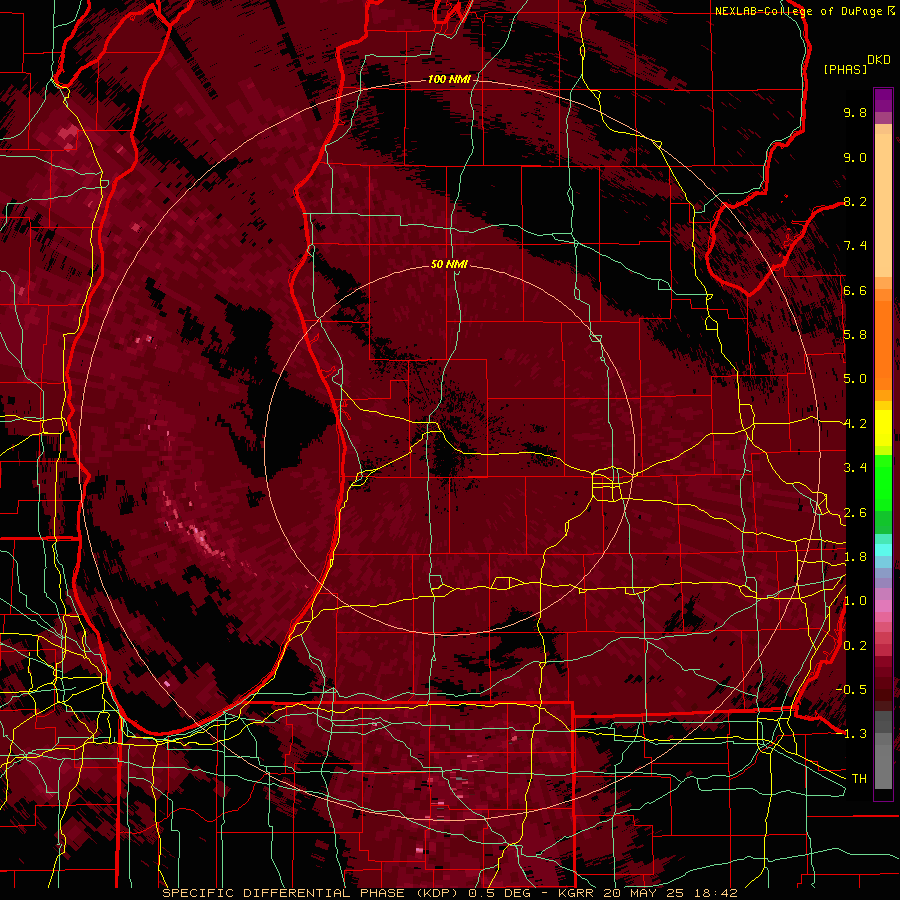This screenshot has height=900, width=900.
Task: Click the KDP product caption at the bottom
Action: pyautogui.click(x=450, y=893)
